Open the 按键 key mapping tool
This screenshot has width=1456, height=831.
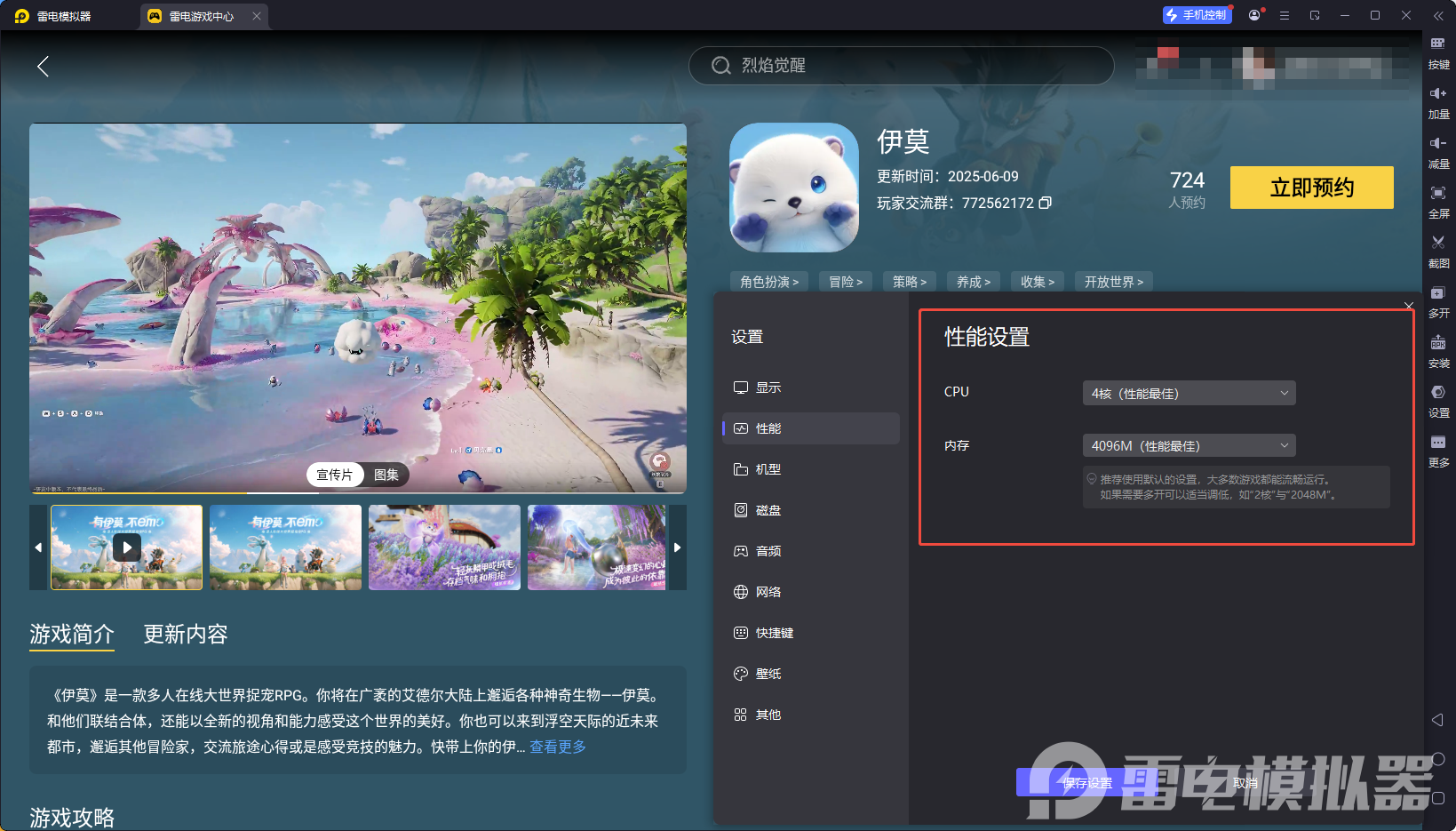point(1439,53)
